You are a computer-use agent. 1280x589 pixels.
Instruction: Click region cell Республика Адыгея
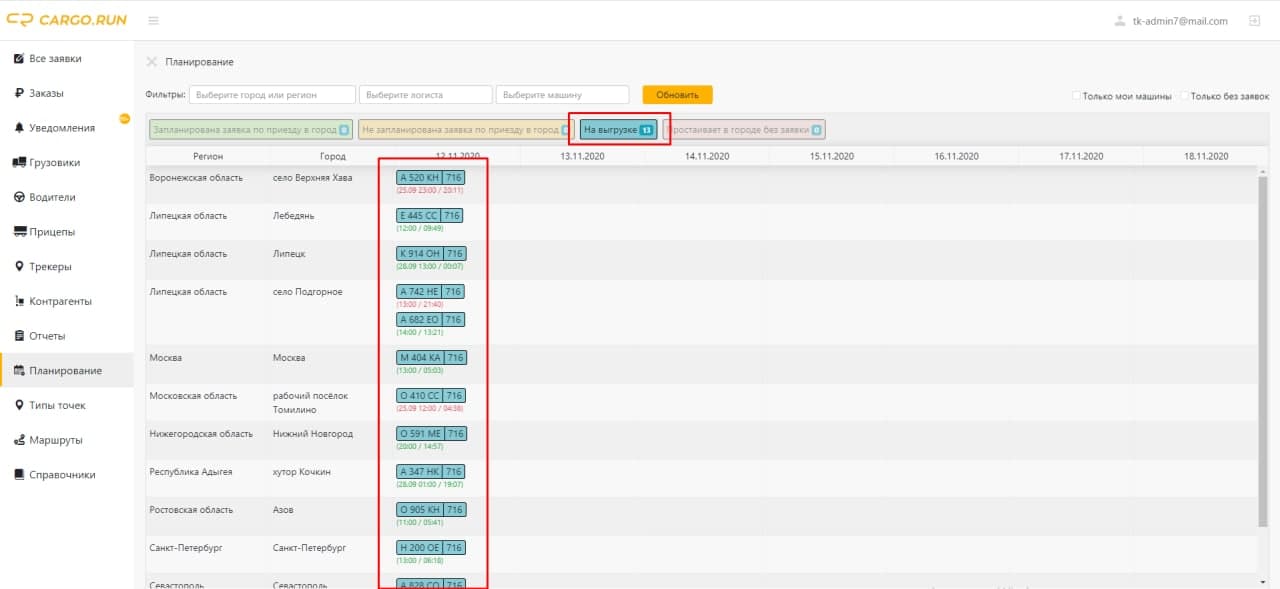tap(191, 472)
